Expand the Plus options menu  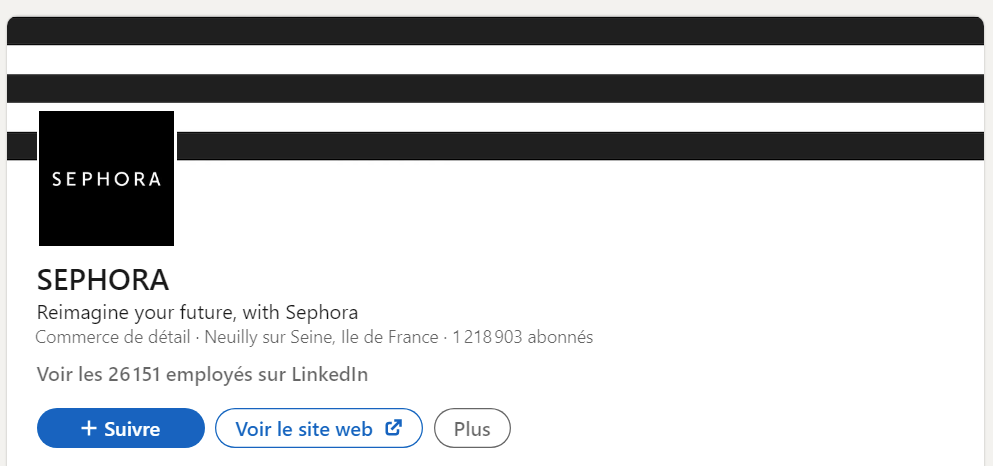click(472, 428)
